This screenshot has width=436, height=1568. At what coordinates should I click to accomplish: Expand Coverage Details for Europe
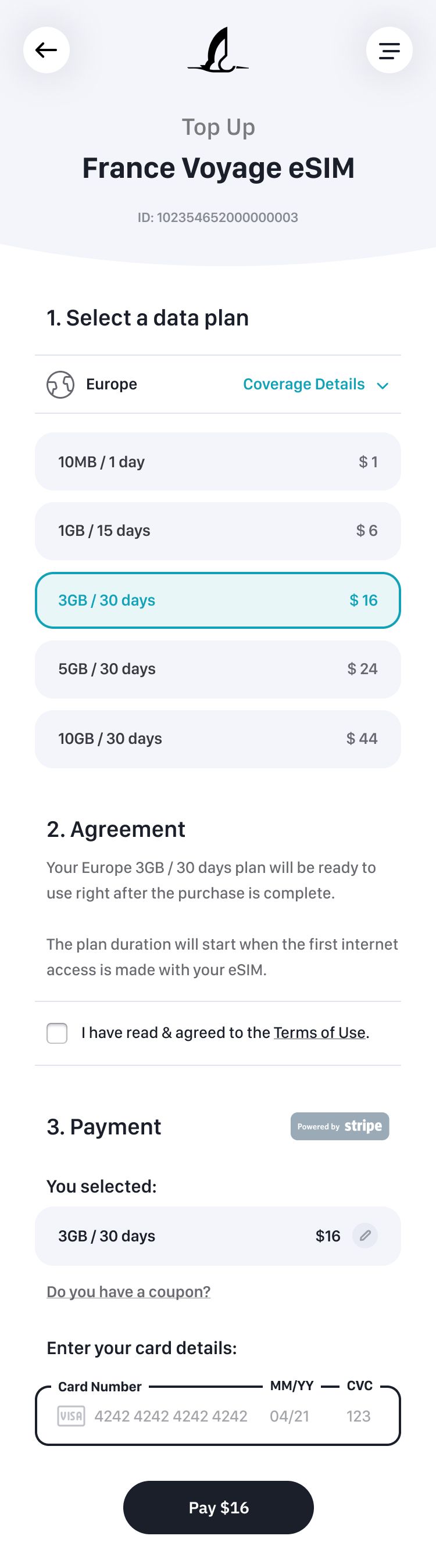(x=303, y=384)
